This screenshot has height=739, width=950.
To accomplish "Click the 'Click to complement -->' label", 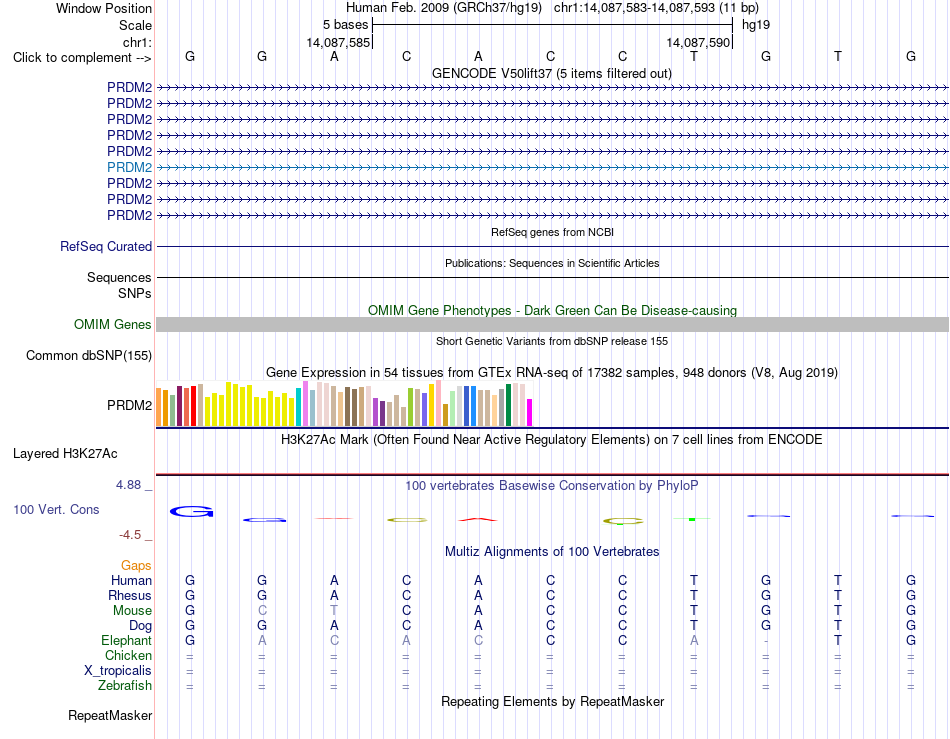I will click(x=82, y=58).
